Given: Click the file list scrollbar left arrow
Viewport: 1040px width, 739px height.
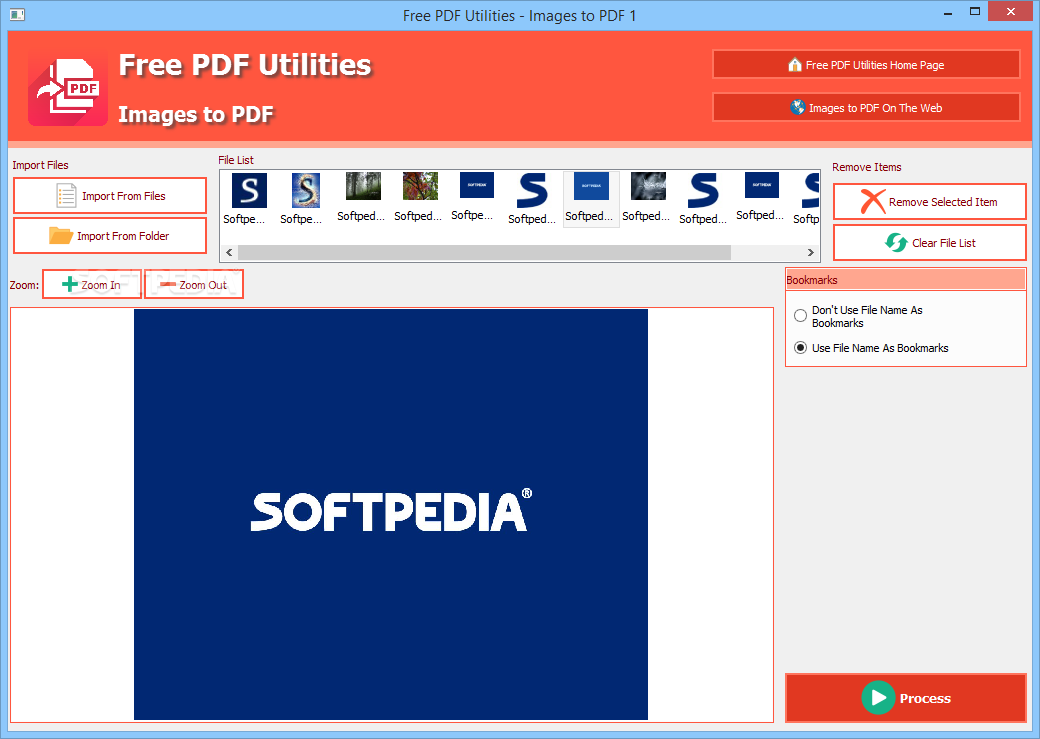Looking at the screenshot, I should coord(229,253).
